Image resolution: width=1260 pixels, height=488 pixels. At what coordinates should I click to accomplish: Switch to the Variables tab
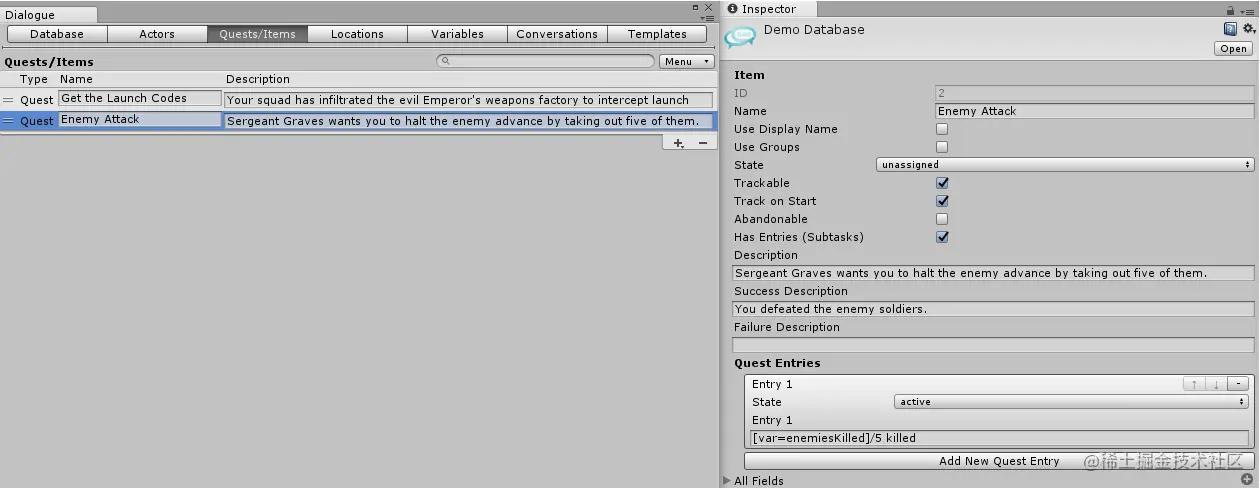point(457,34)
